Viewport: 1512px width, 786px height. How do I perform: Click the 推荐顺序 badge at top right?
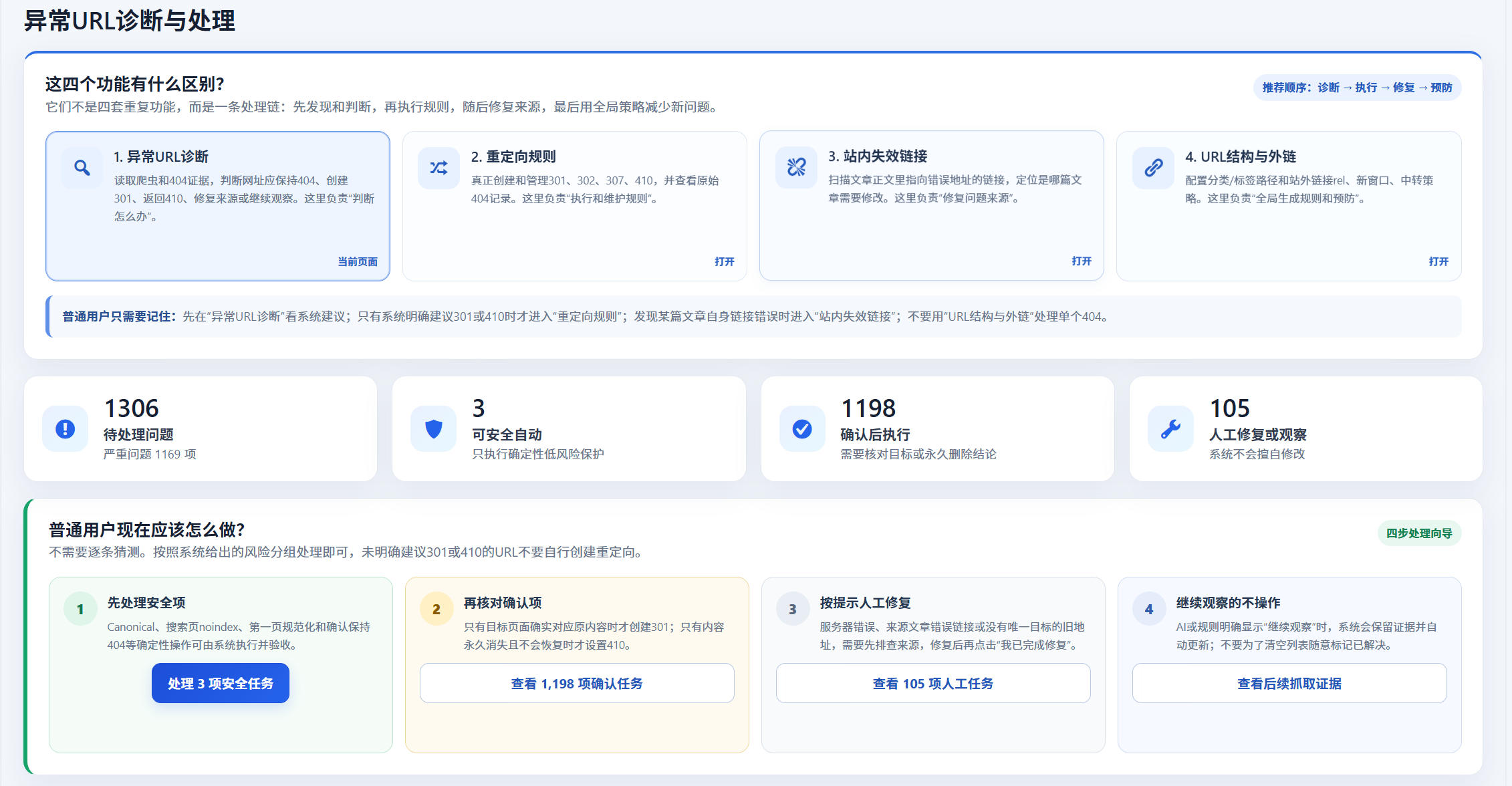click(1357, 88)
